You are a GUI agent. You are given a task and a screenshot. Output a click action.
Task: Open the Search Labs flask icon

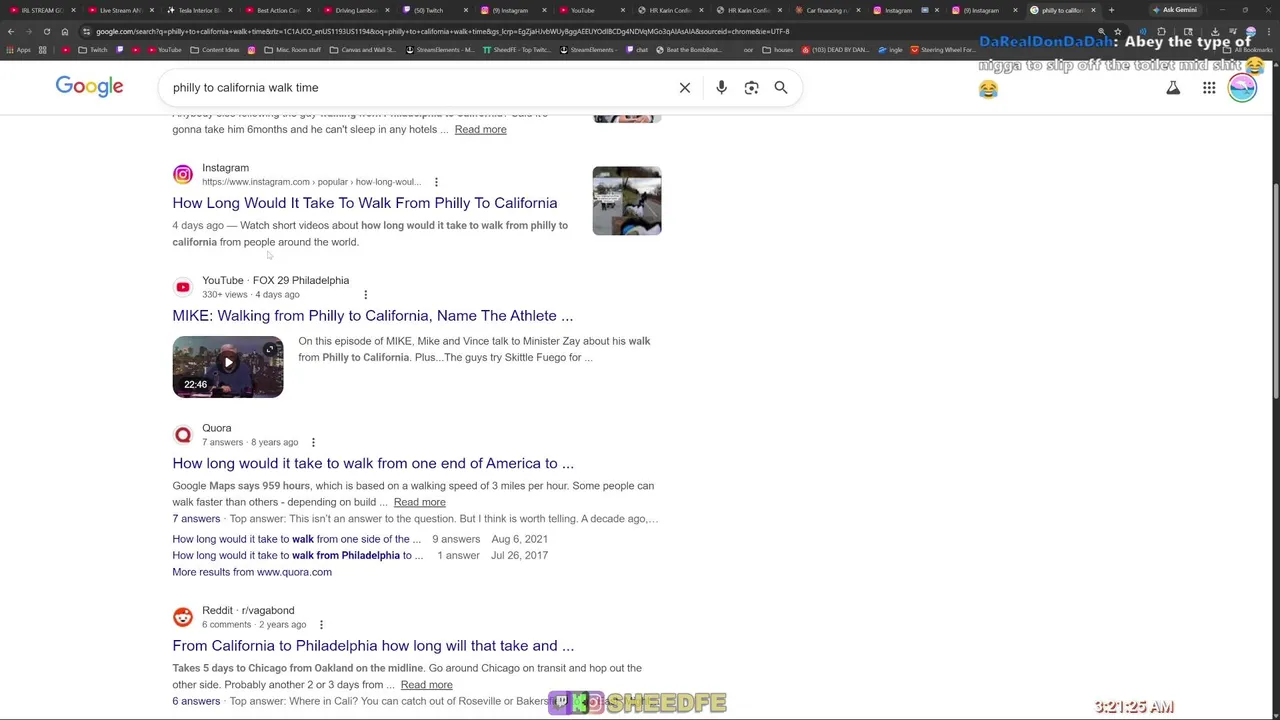coord(1173,88)
